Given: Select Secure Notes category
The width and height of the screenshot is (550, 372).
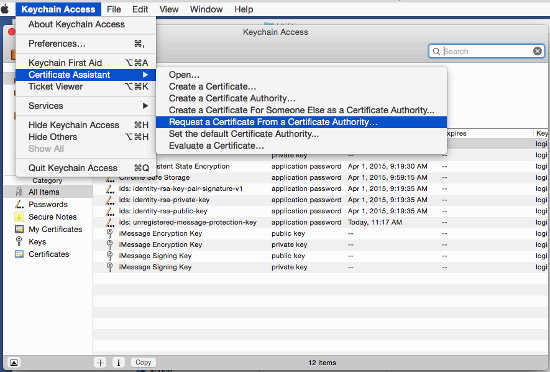Looking at the screenshot, I should coord(48,217).
